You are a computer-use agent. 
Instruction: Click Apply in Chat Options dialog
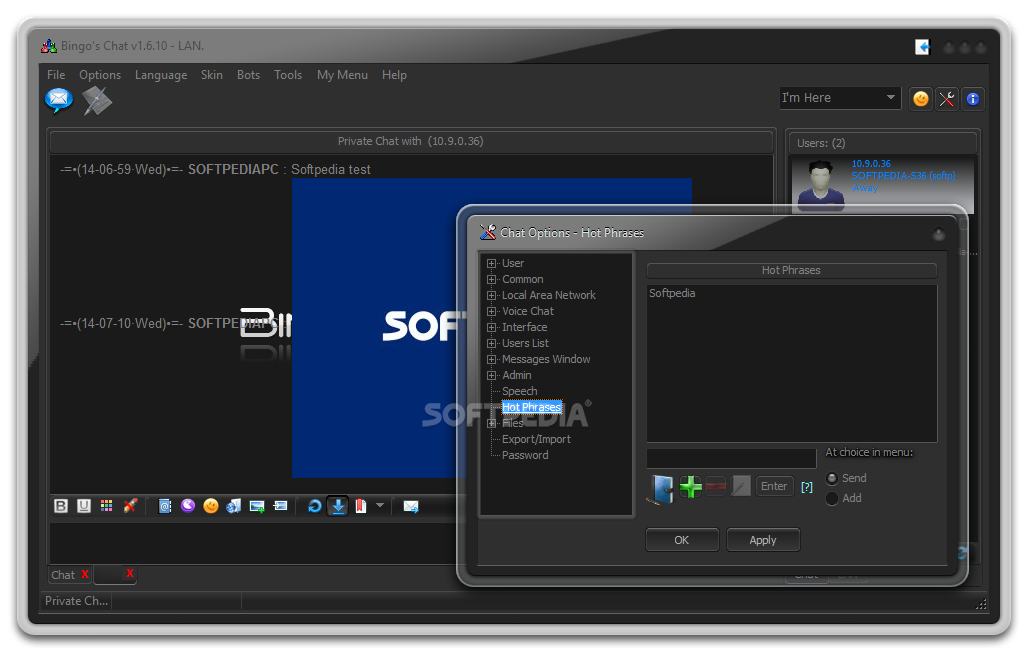[x=763, y=540]
